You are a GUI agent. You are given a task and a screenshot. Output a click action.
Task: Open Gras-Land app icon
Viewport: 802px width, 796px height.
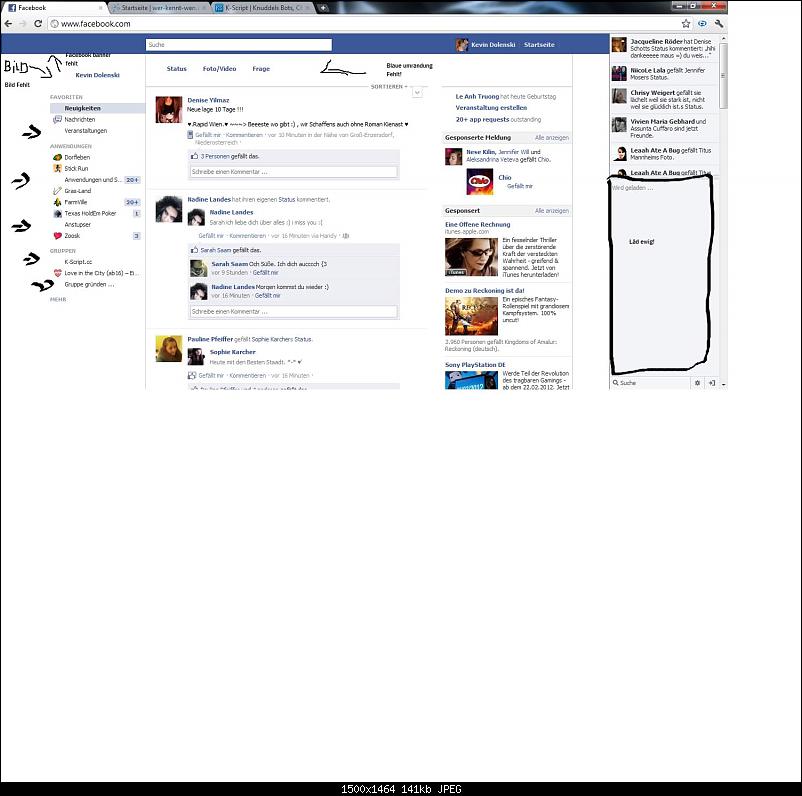pos(57,191)
